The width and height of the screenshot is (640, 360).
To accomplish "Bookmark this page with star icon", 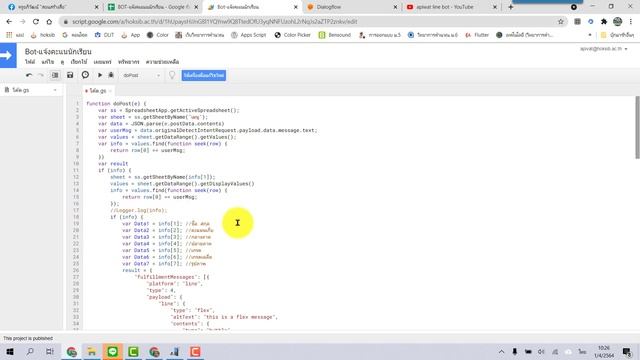I will (x=560, y=22).
